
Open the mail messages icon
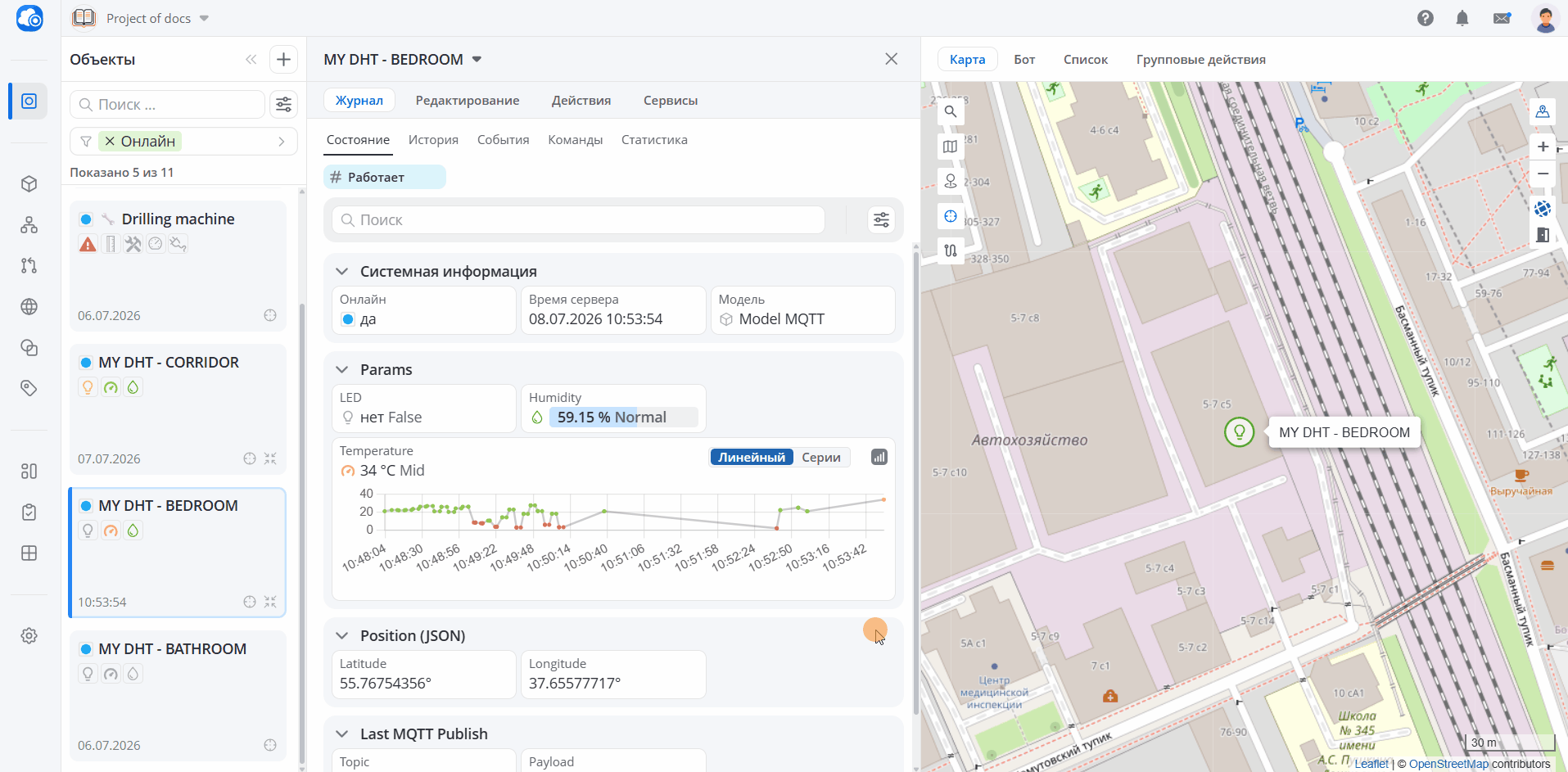point(1502,18)
